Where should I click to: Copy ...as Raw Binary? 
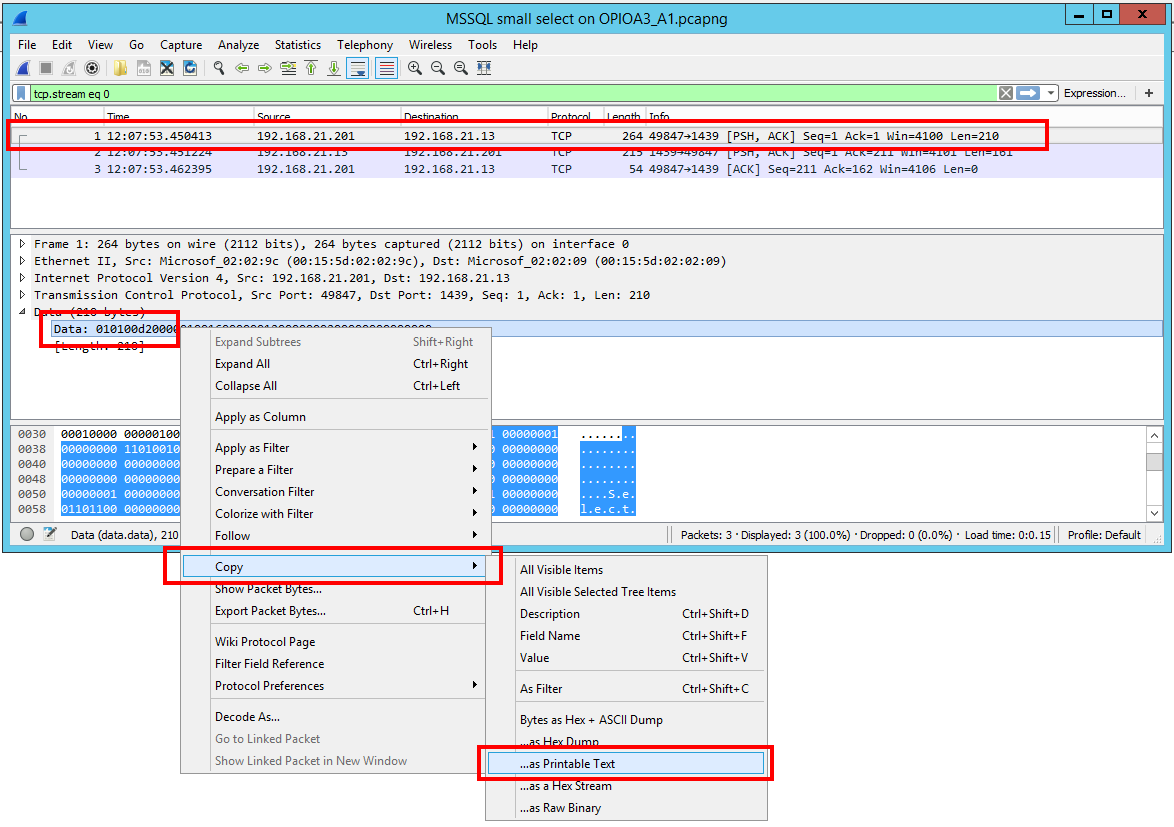tap(626, 808)
